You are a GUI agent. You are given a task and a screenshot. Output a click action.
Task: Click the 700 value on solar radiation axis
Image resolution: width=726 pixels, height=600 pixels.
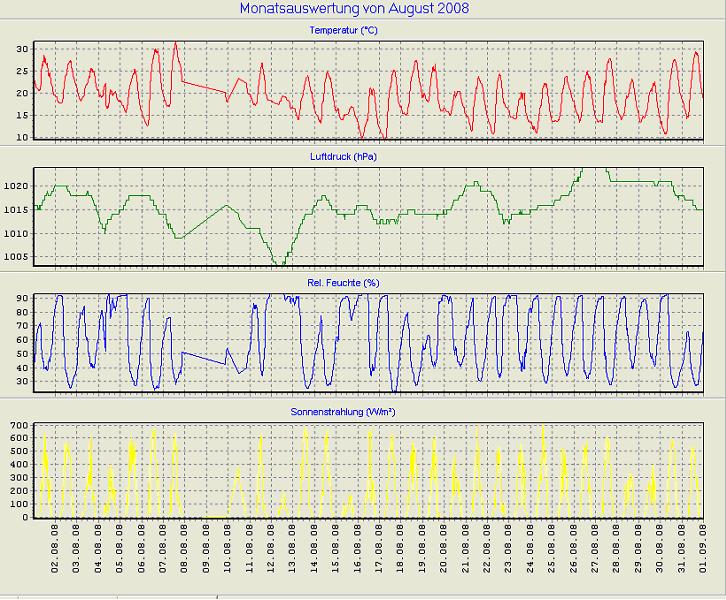18,426
